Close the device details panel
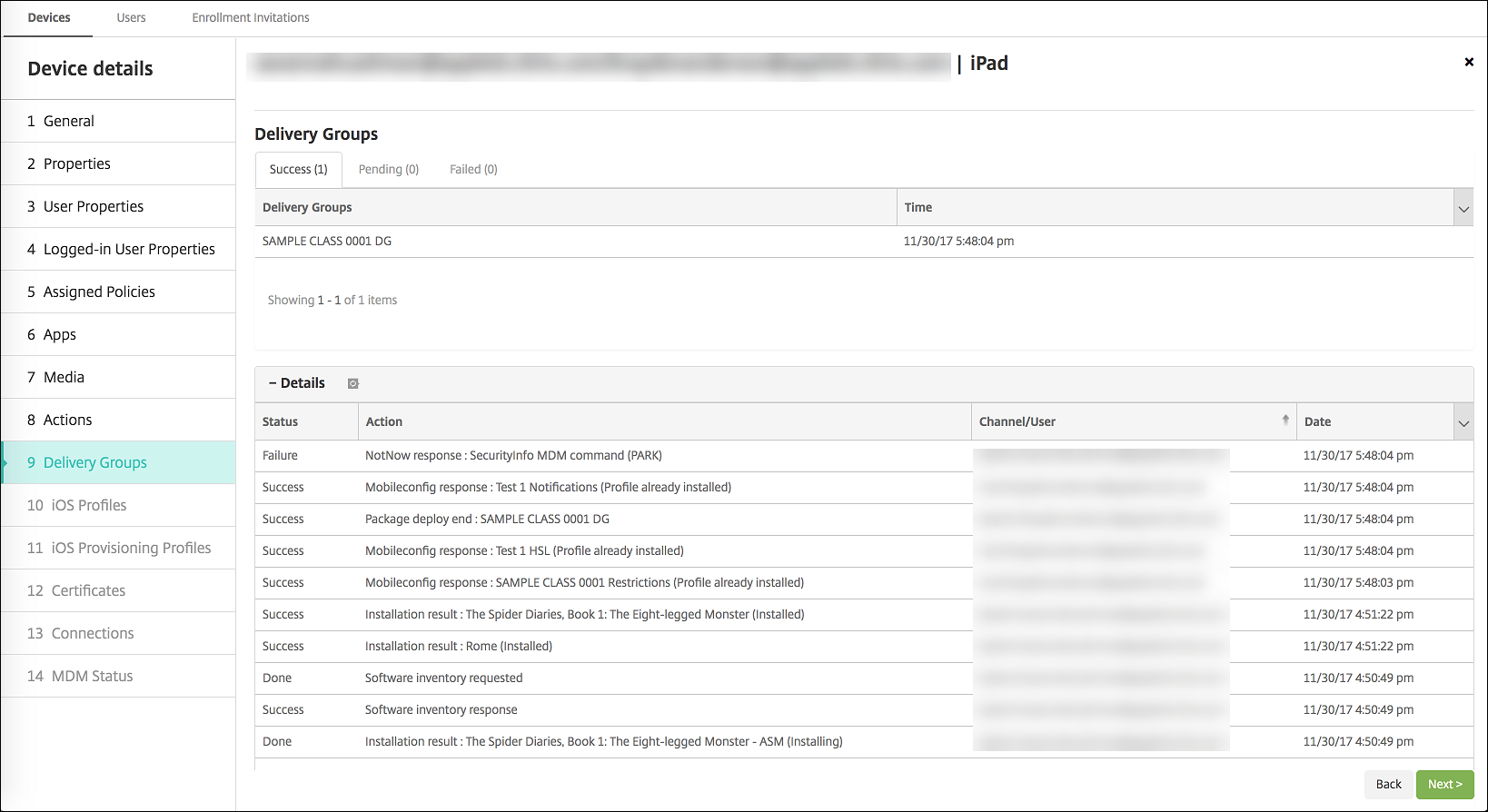Screen dimensions: 1488x812 tap(1468, 62)
